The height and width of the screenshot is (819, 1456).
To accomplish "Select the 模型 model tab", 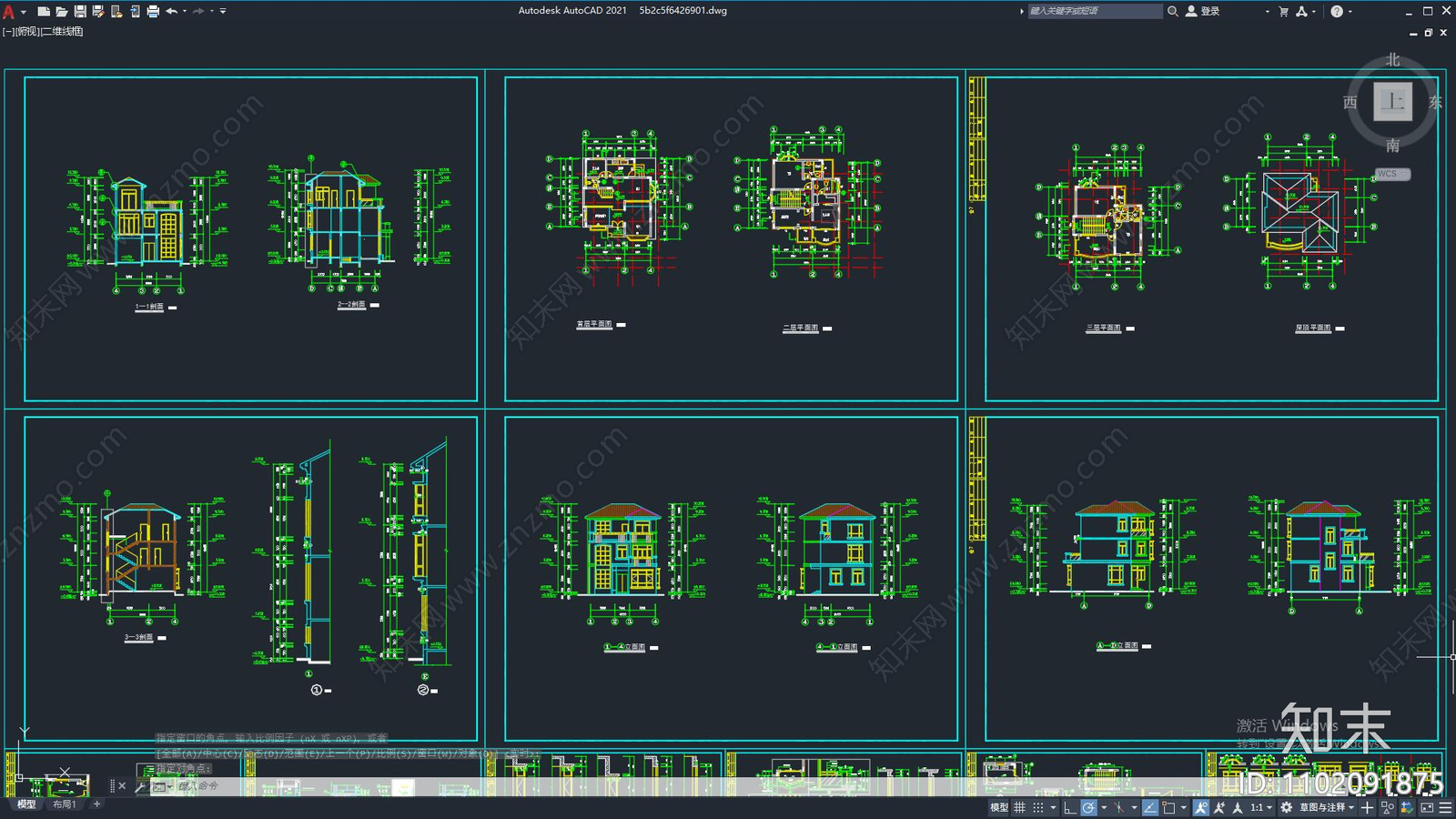I will 26,804.
